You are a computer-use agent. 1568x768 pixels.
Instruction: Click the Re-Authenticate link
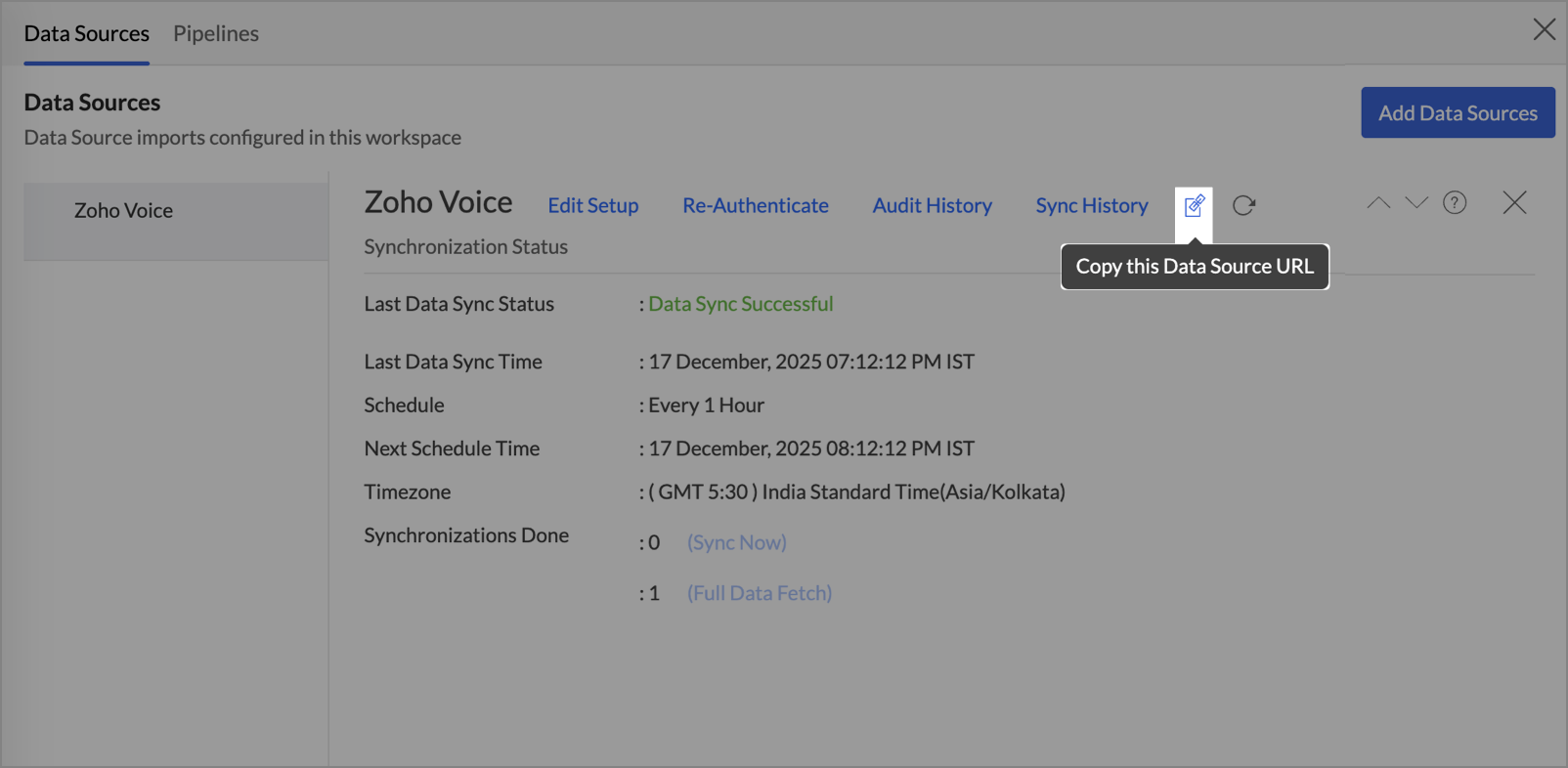755,205
